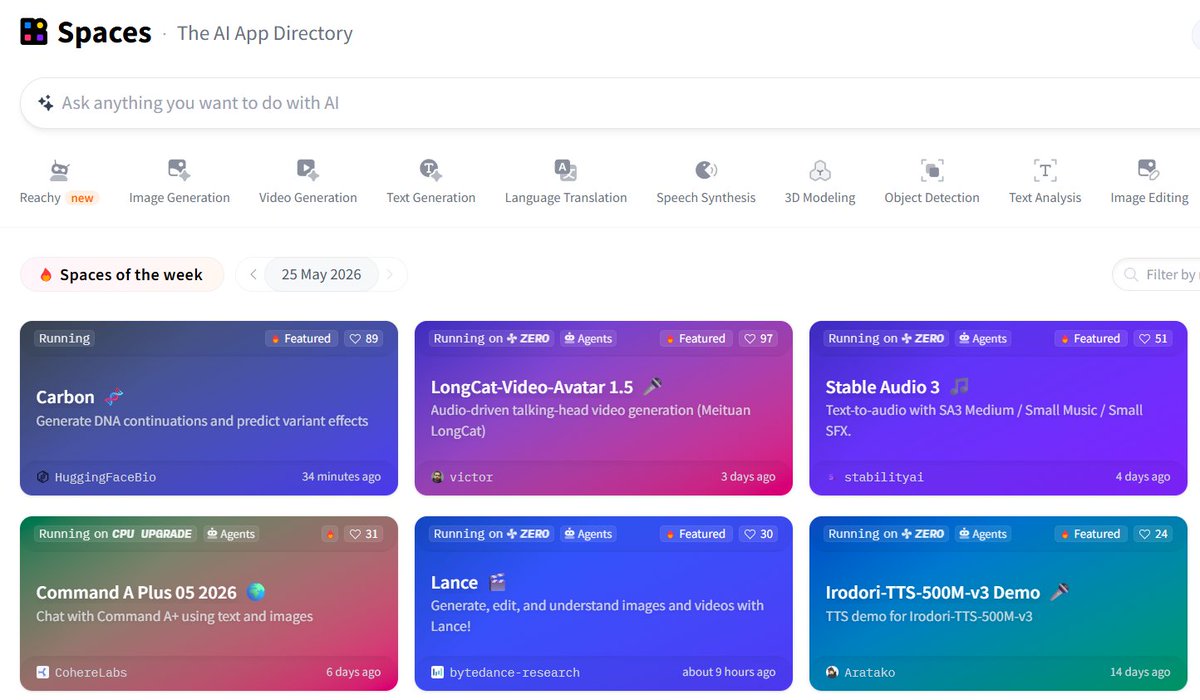Open the Command A Plus 05 2026 title
The image size is (1200, 700).
click(137, 592)
